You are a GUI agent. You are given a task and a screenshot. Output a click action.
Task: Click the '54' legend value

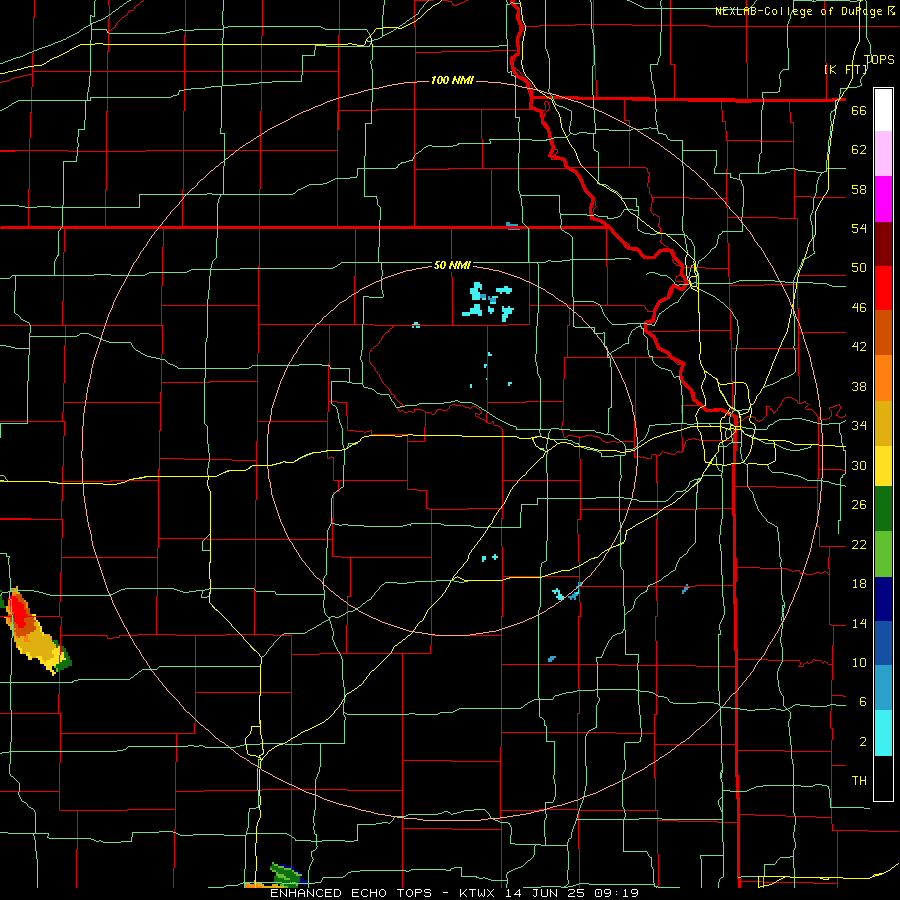pyautogui.click(x=859, y=228)
